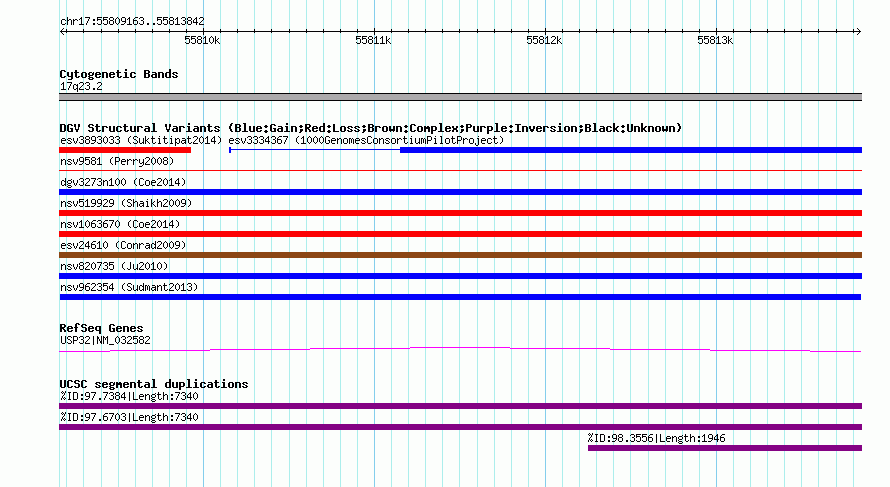Select the short red esv3893033 loss bar
890x487 pixels.
click(x=125, y=150)
